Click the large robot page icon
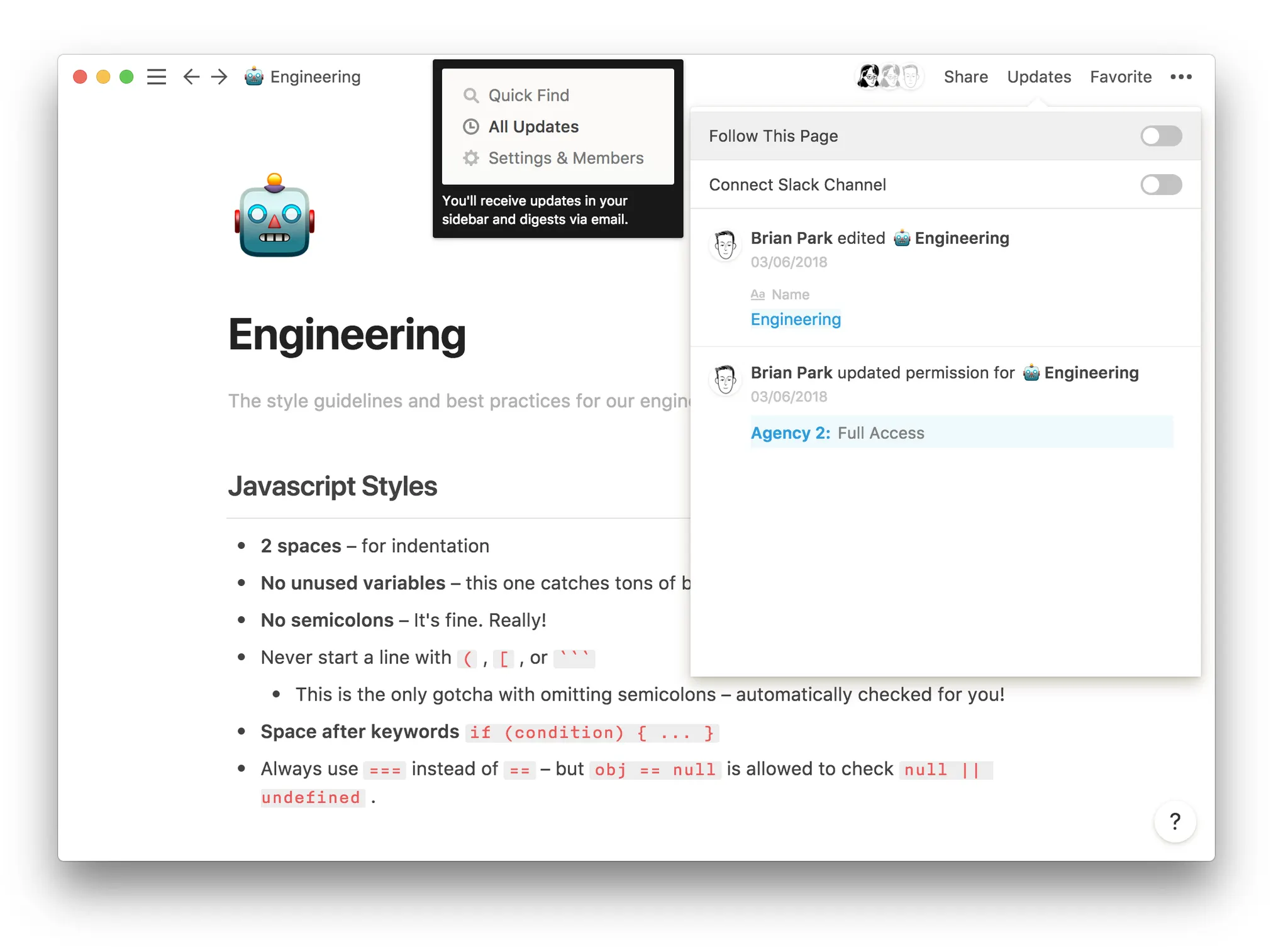This screenshot has height=947, width=1288. [274, 216]
